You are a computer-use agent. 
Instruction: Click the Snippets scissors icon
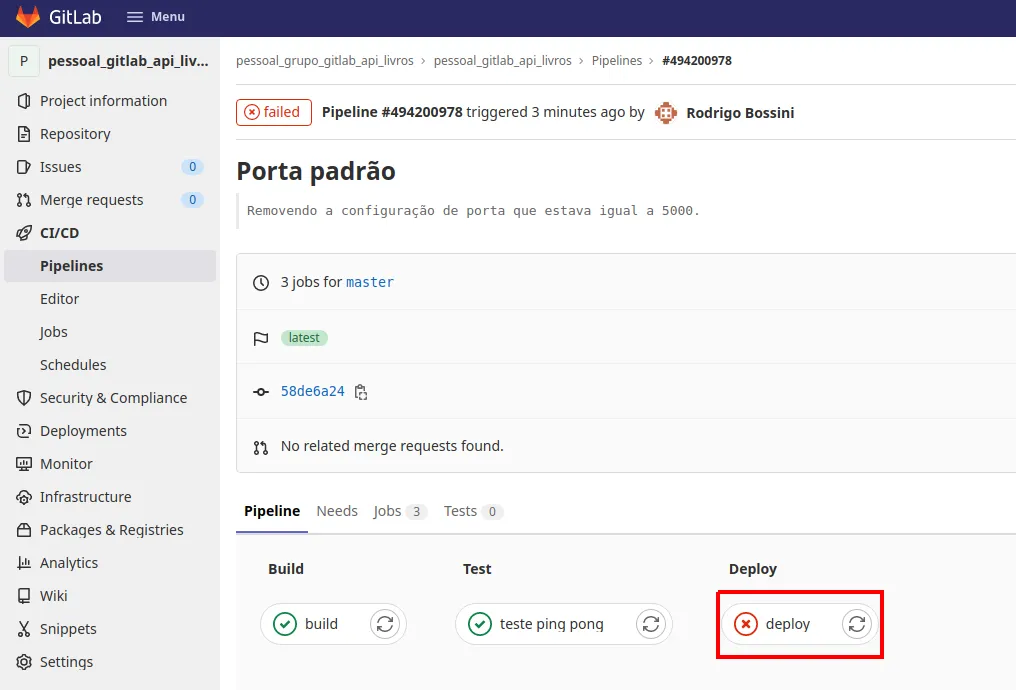tap(24, 629)
